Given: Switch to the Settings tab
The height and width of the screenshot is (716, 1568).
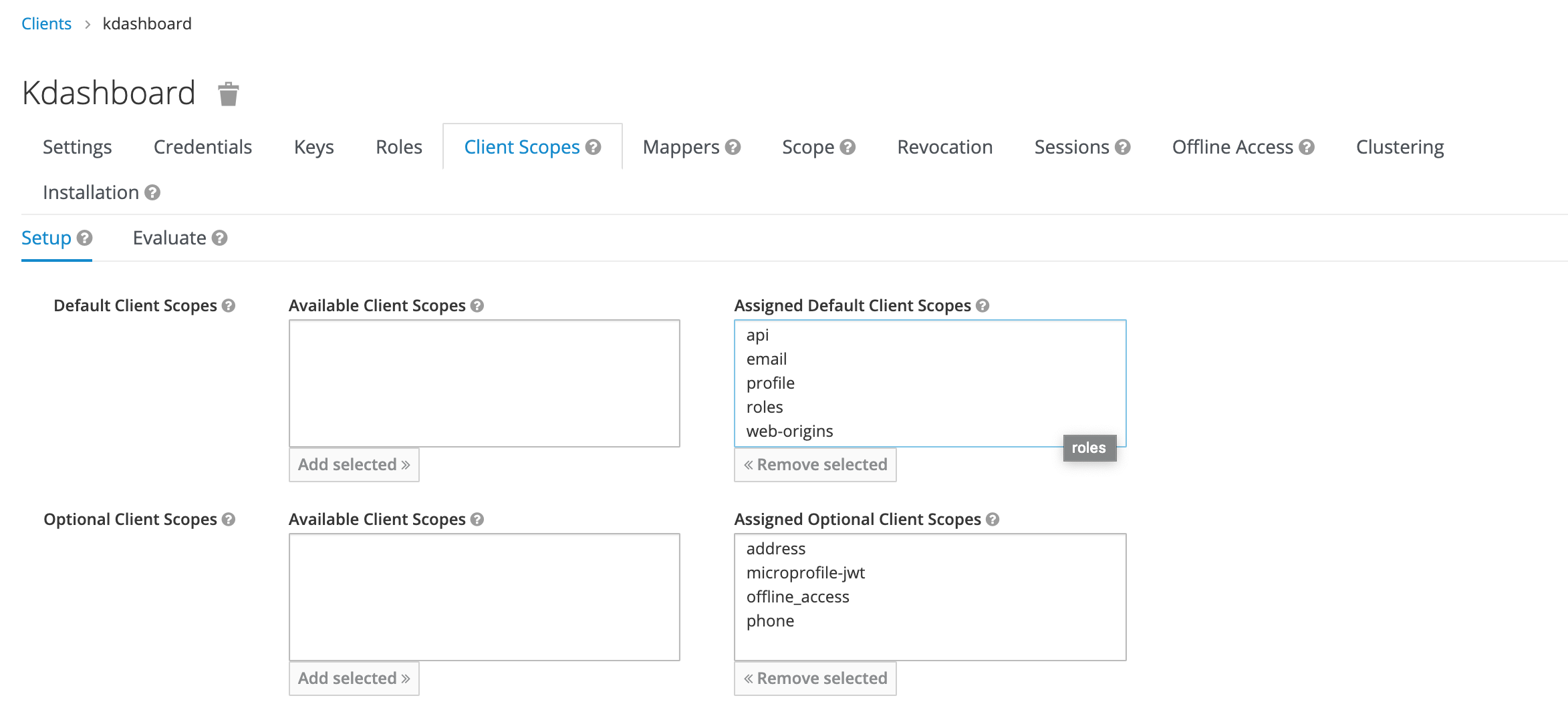Looking at the screenshot, I should coord(77,147).
